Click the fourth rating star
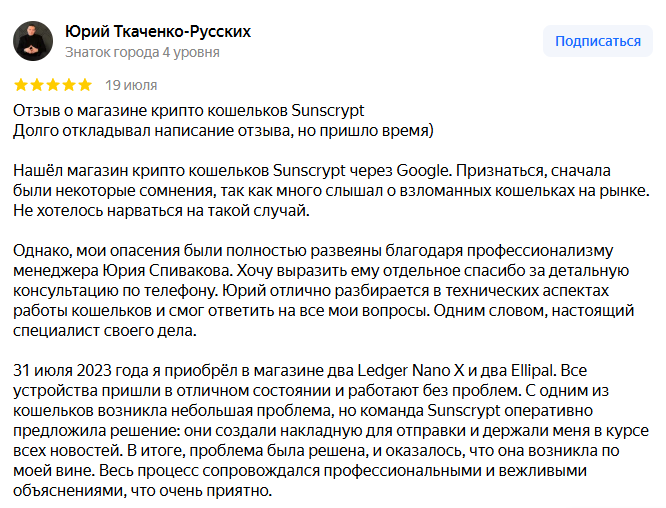This screenshot has height=508, width=666. (69, 85)
